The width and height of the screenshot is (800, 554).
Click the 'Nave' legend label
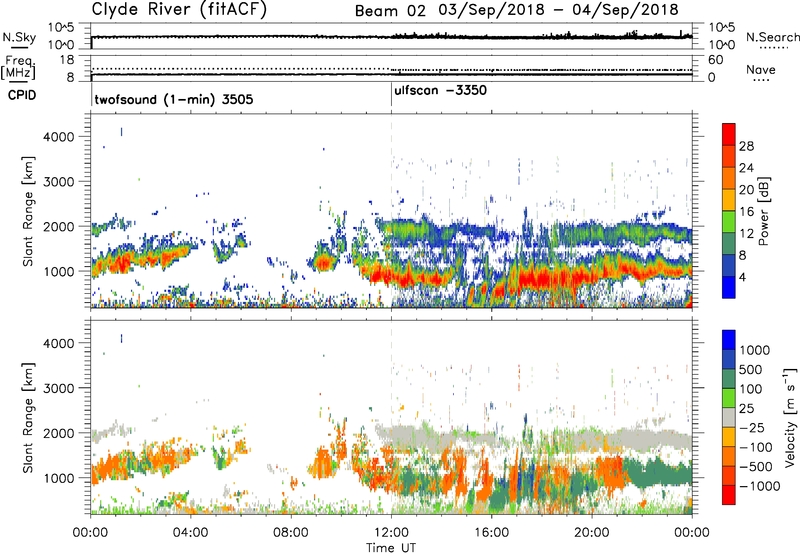(x=761, y=69)
